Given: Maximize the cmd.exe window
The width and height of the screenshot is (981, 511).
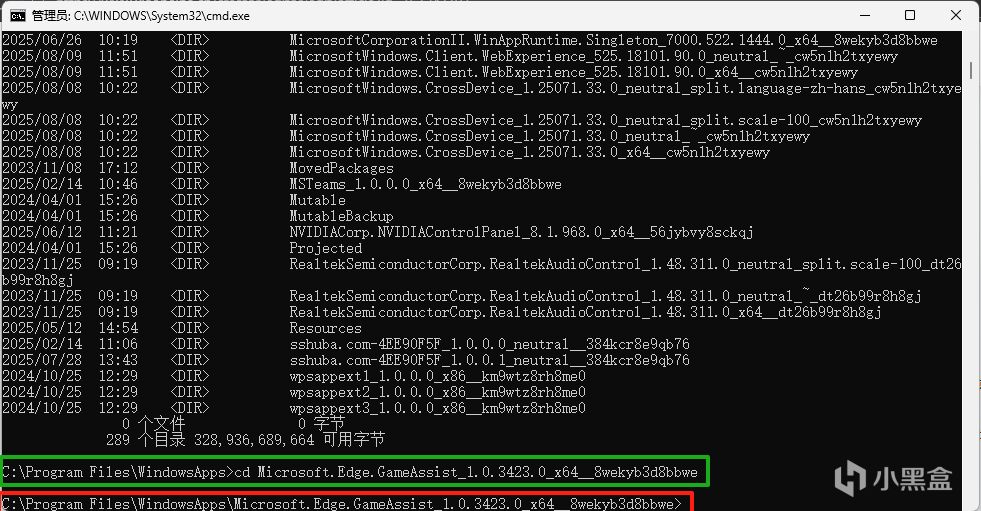Looking at the screenshot, I should (910, 16).
